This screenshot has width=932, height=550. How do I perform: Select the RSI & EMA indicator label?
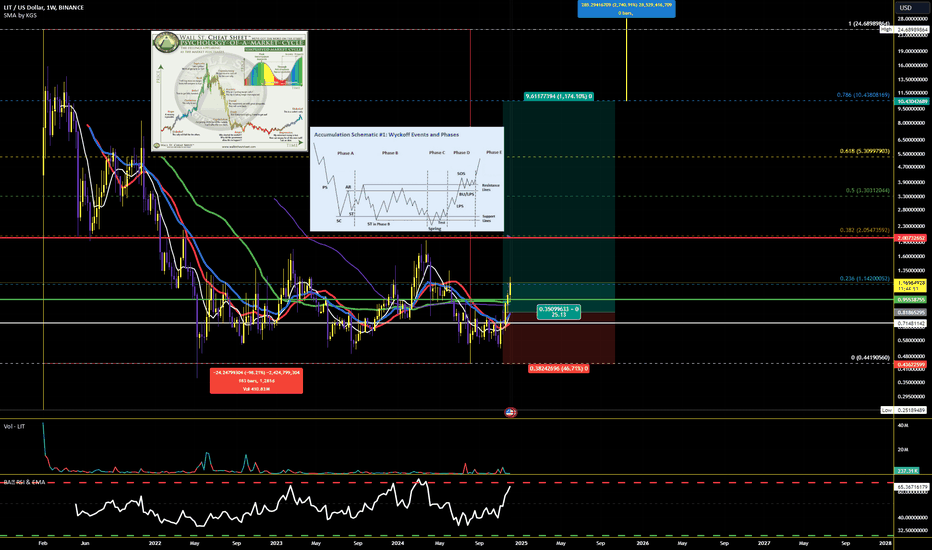coord(24,482)
